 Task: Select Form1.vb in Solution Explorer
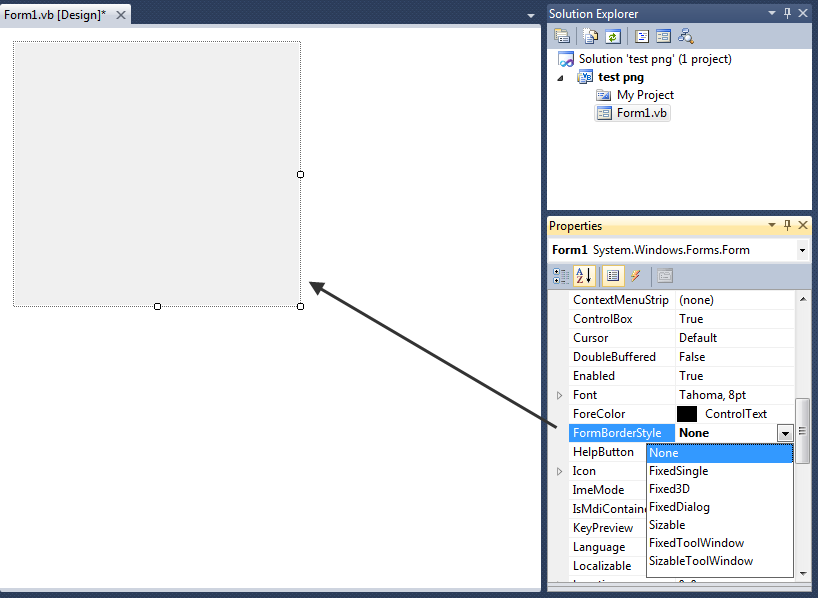coord(641,113)
